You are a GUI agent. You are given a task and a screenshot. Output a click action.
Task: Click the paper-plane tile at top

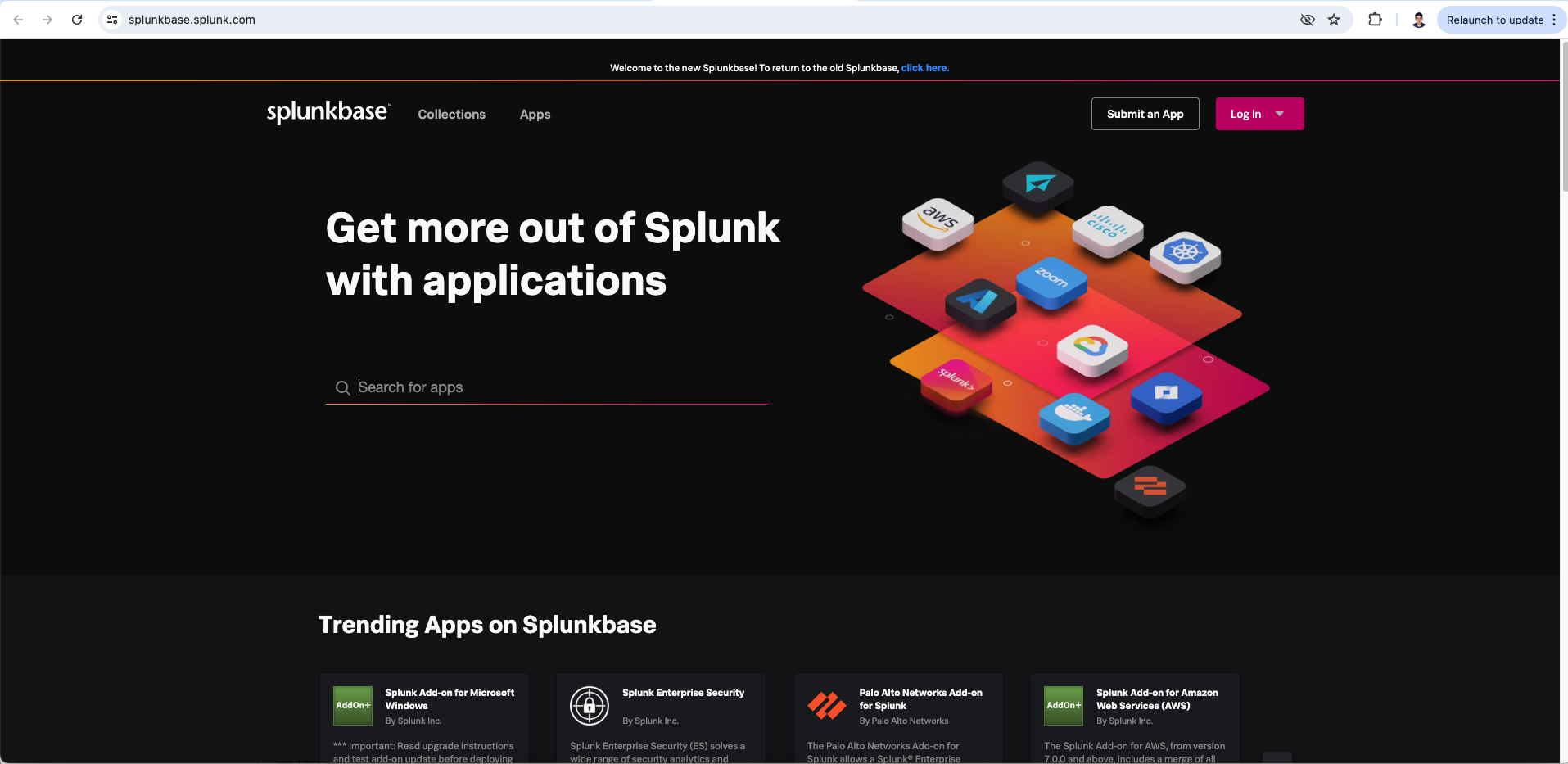point(1038,186)
